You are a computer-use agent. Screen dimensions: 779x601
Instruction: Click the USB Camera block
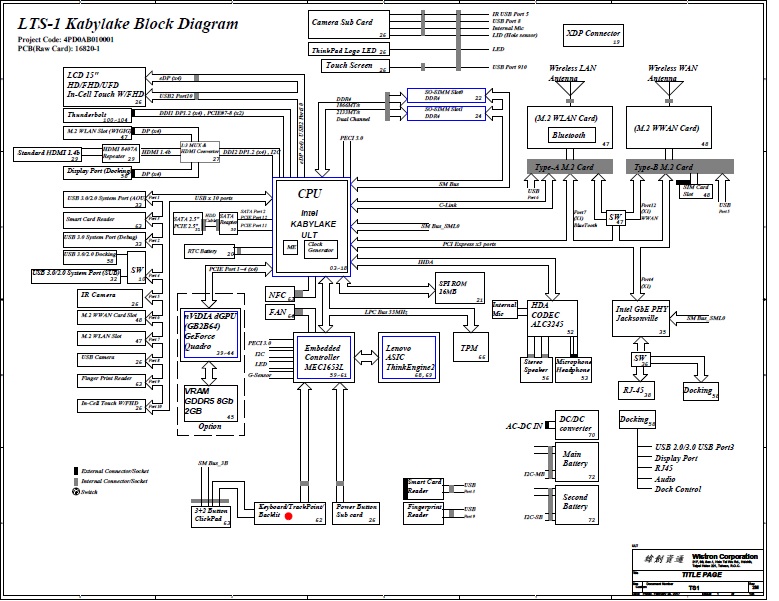[x=111, y=361]
